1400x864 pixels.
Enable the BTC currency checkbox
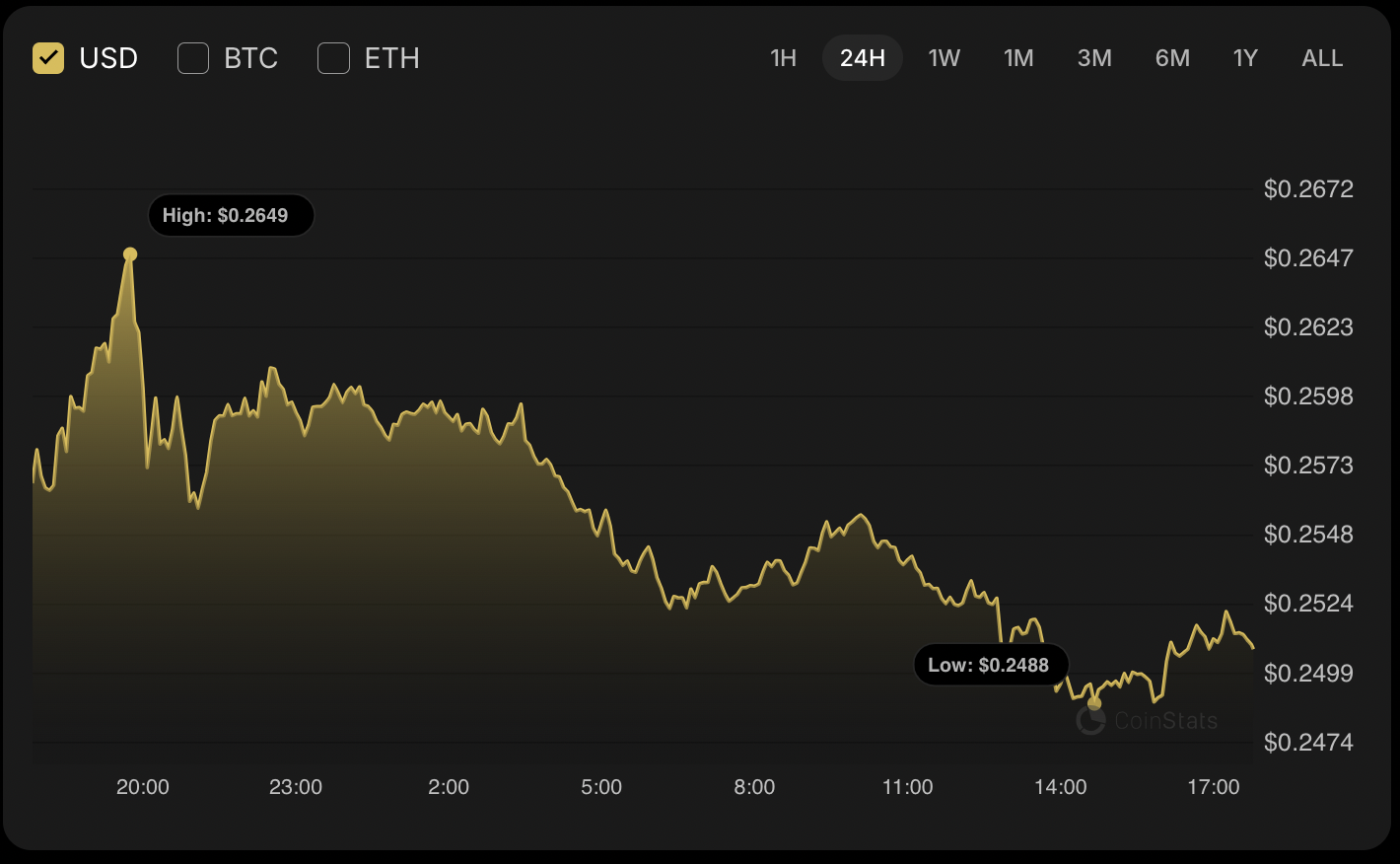point(193,58)
